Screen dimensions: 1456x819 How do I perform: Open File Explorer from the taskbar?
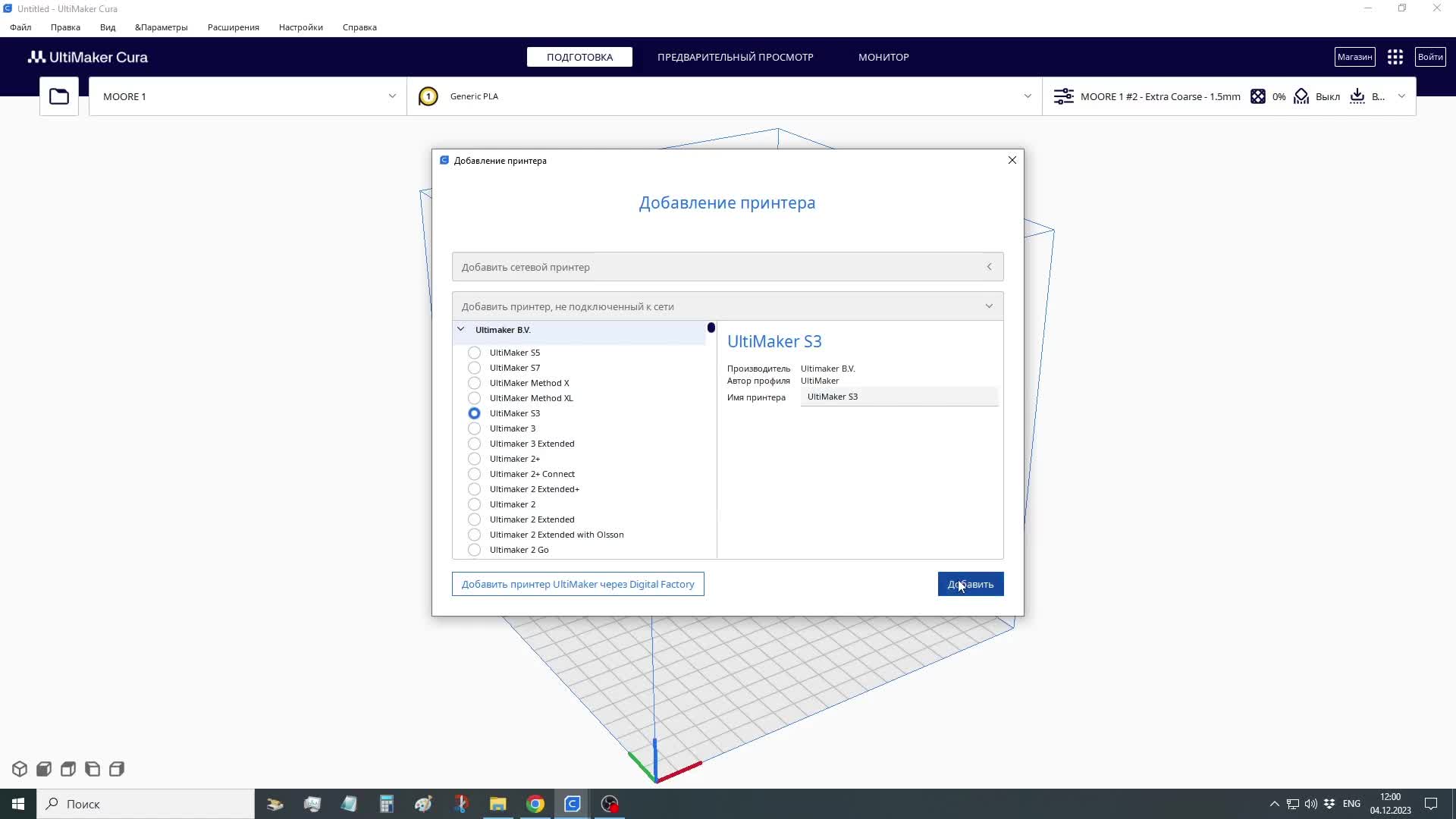(x=498, y=804)
